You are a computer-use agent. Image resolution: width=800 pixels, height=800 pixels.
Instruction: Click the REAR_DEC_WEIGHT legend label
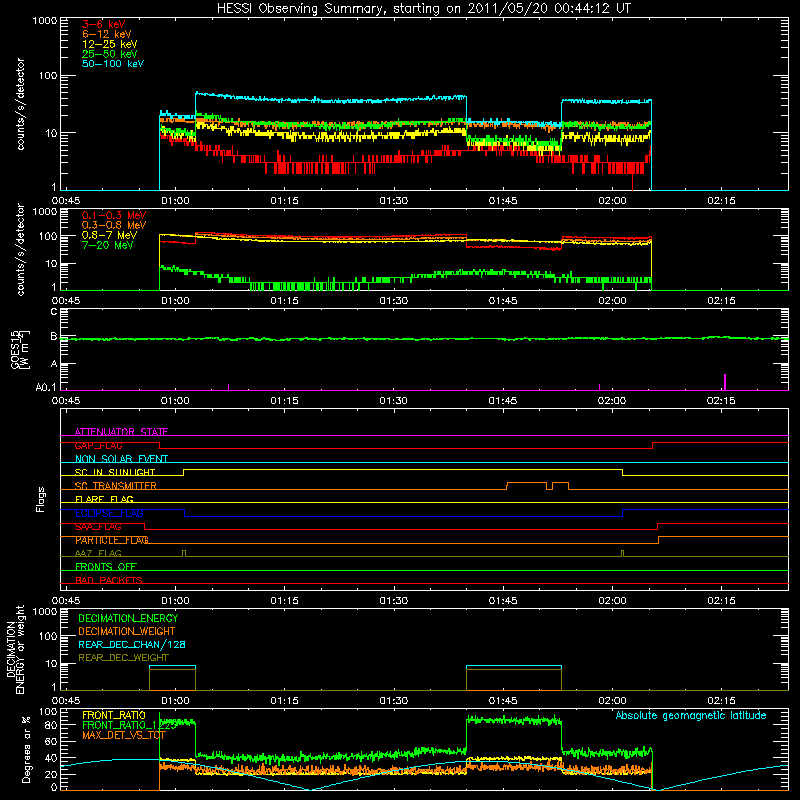point(123,658)
